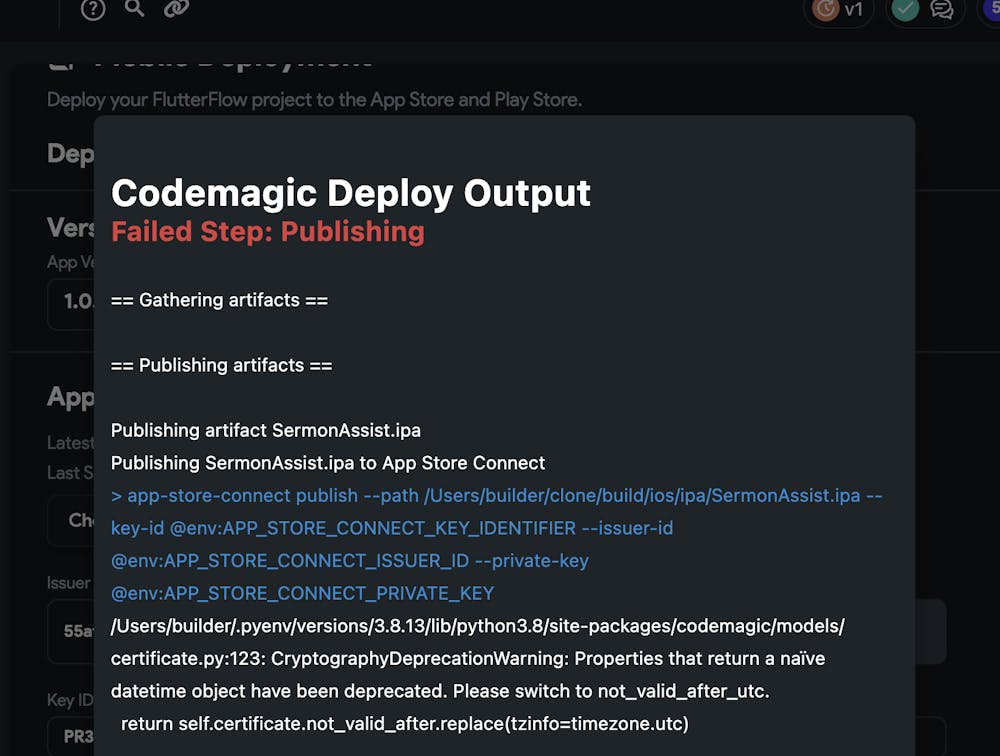Click the chain link icon in top bar
Viewport: 1000px width, 756px height.
(176, 8)
